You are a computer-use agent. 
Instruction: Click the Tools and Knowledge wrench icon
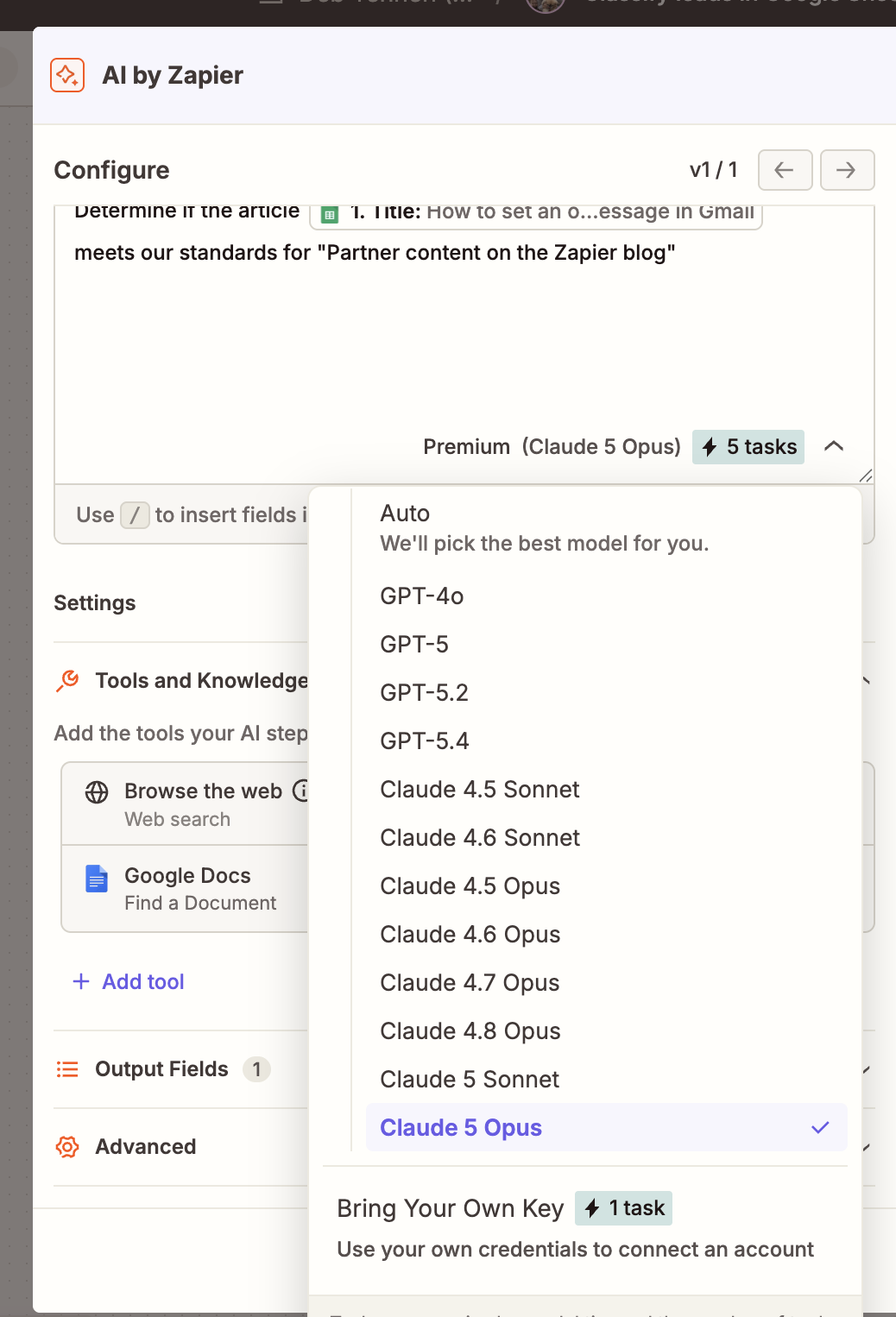(67, 681)
